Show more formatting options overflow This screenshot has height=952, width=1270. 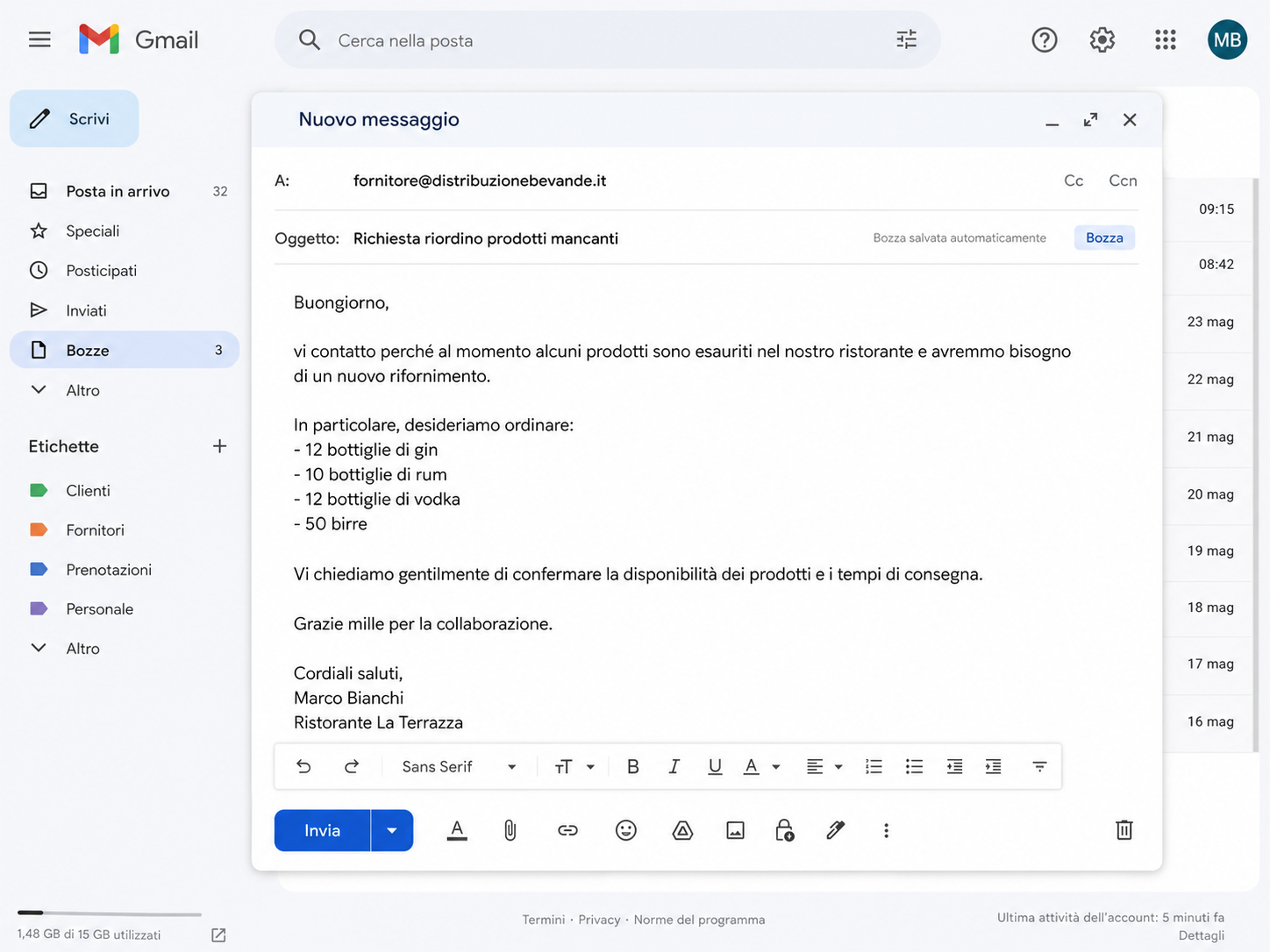click(1039, 766)
